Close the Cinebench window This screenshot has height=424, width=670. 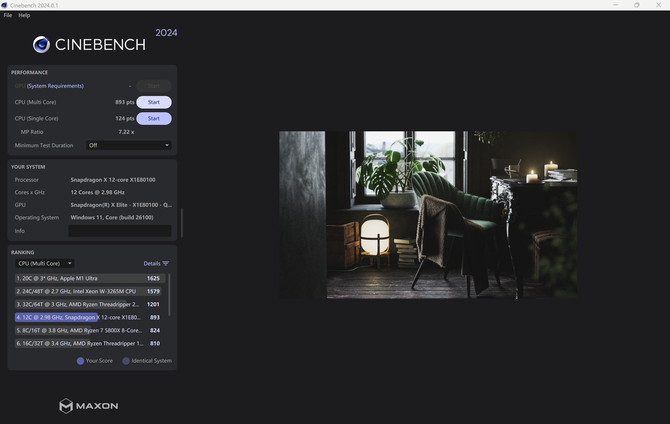pyautogui.click(x=658, y=5)
